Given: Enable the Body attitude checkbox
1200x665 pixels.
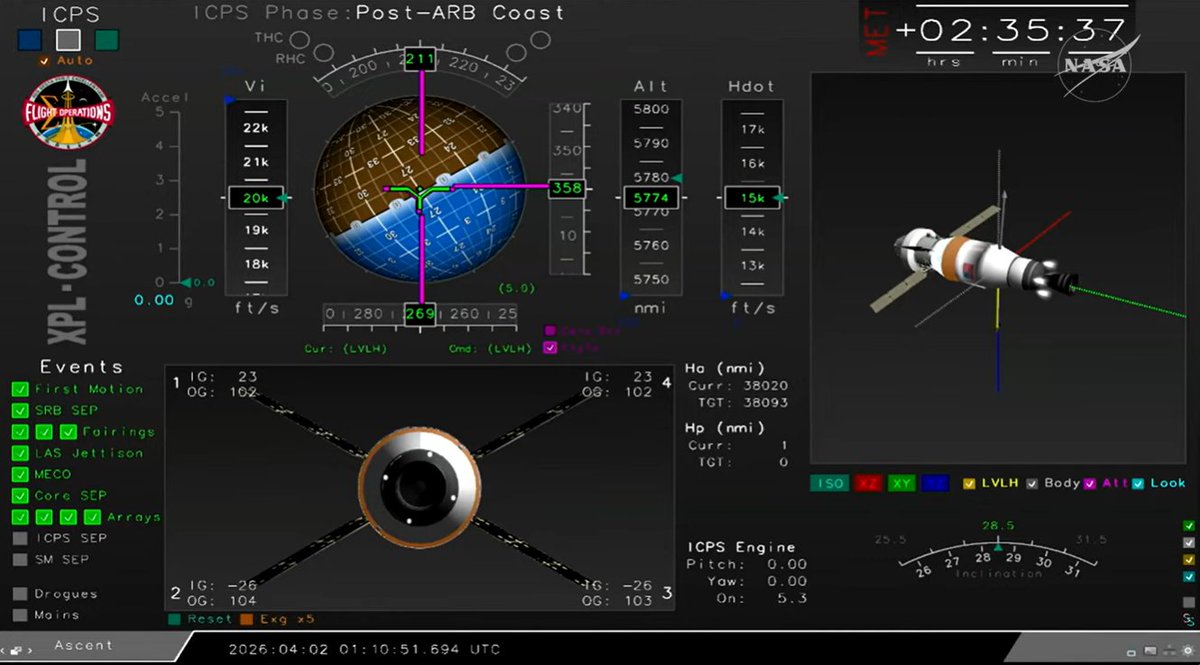Looking at the screenshot, I should pos(1033,483).
